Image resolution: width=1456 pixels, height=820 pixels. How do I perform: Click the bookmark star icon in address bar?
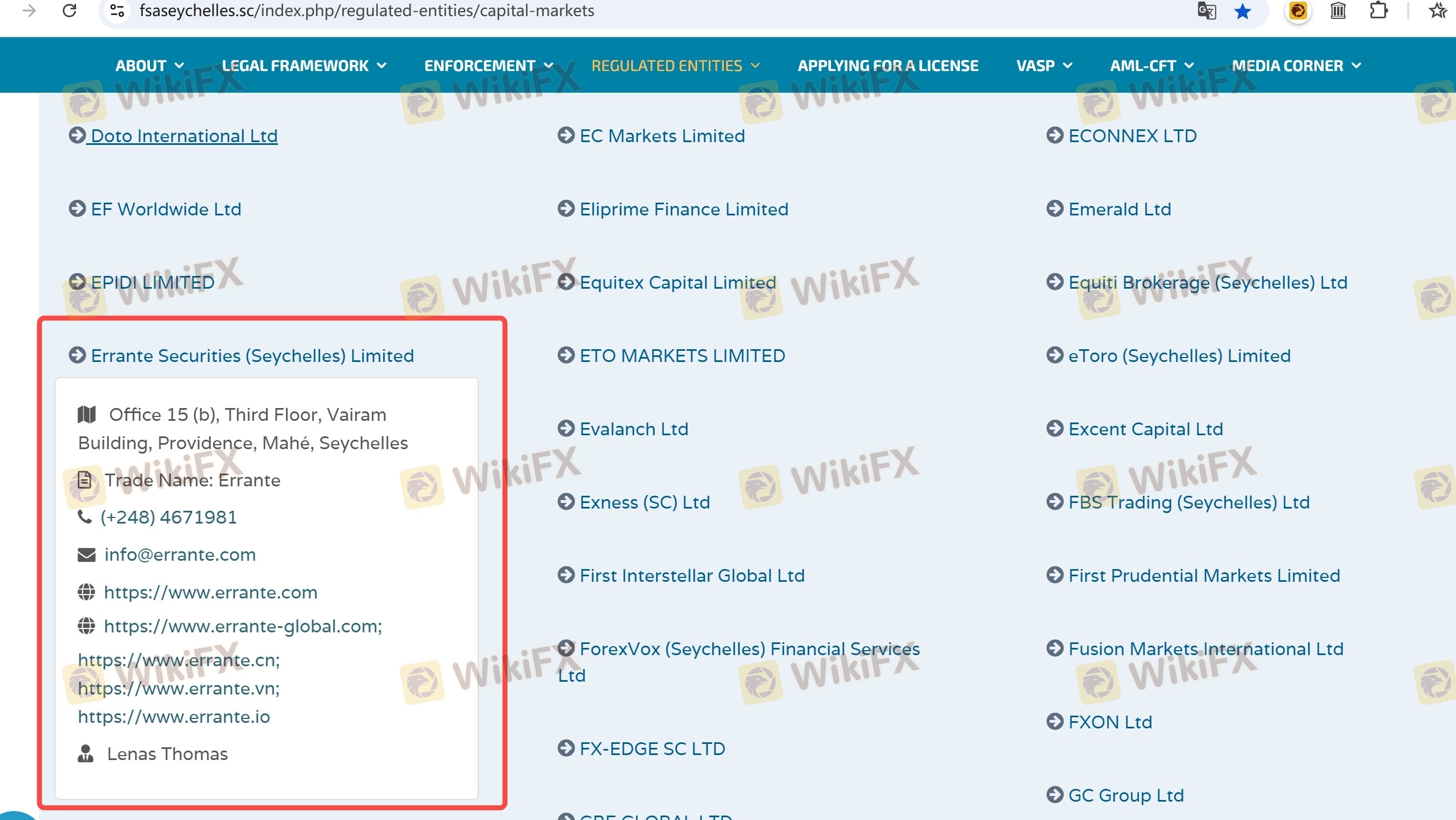click(1242, 11)
